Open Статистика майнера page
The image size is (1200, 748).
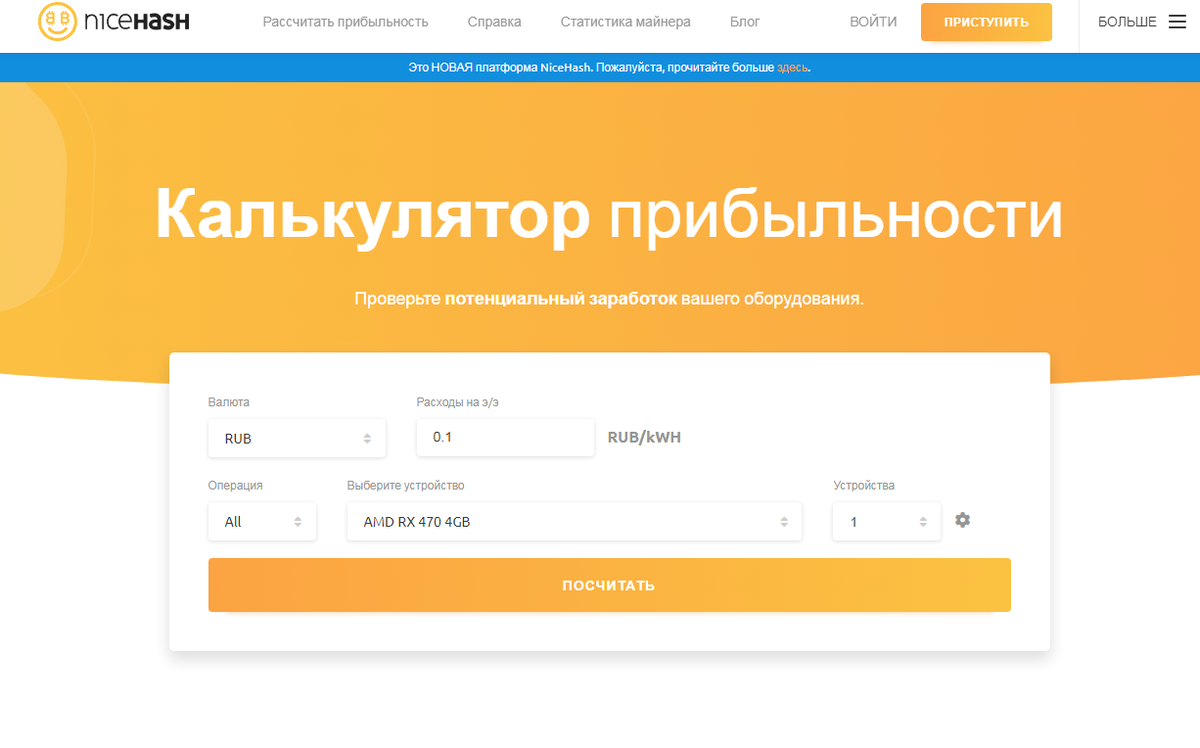(625, 22)
